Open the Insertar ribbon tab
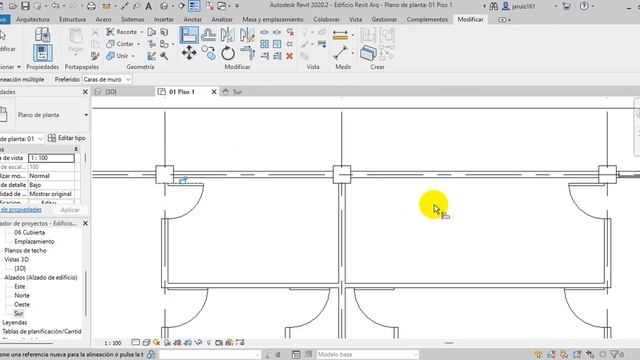Screen dimensions: 640x360 [x=164, y=19]
